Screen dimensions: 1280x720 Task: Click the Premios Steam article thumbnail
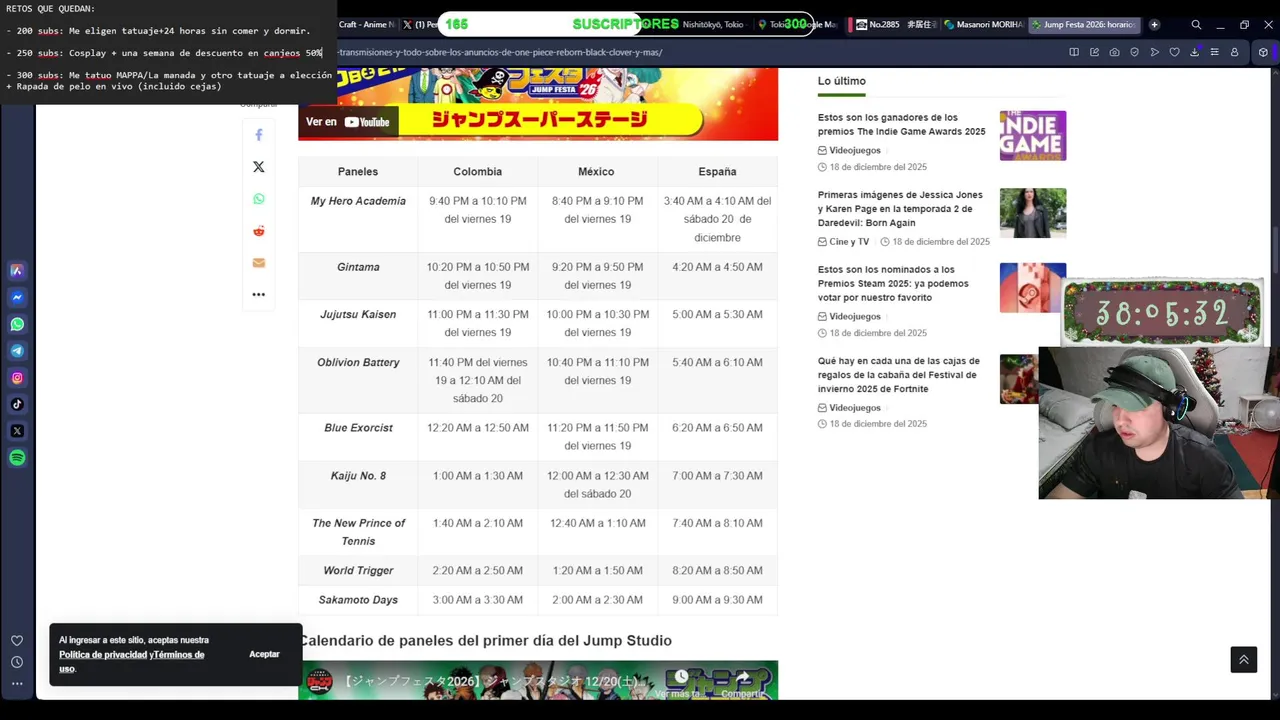(x=1030, y=288)
